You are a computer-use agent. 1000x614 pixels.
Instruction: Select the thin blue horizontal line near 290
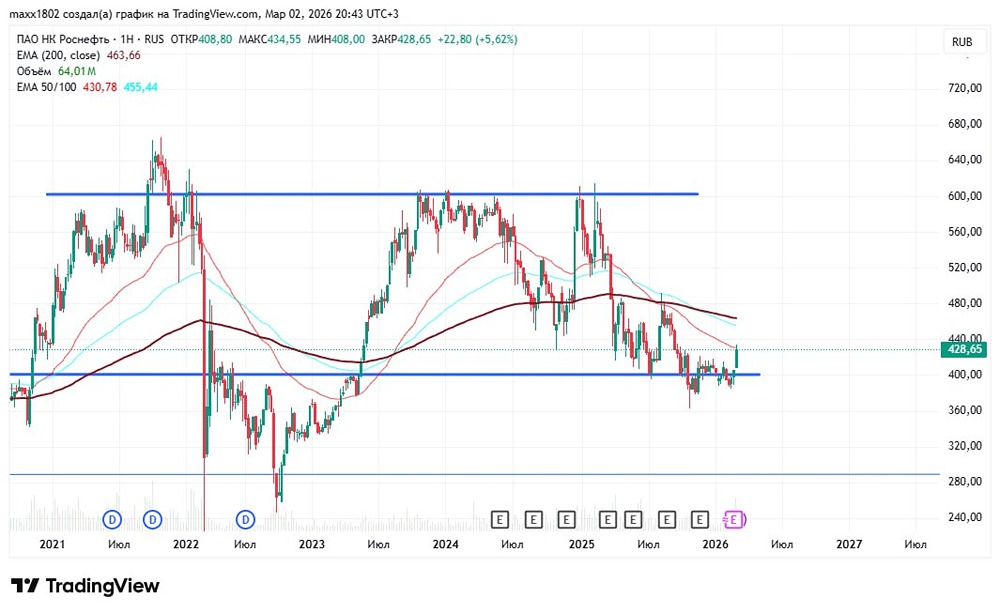point(474,474)
